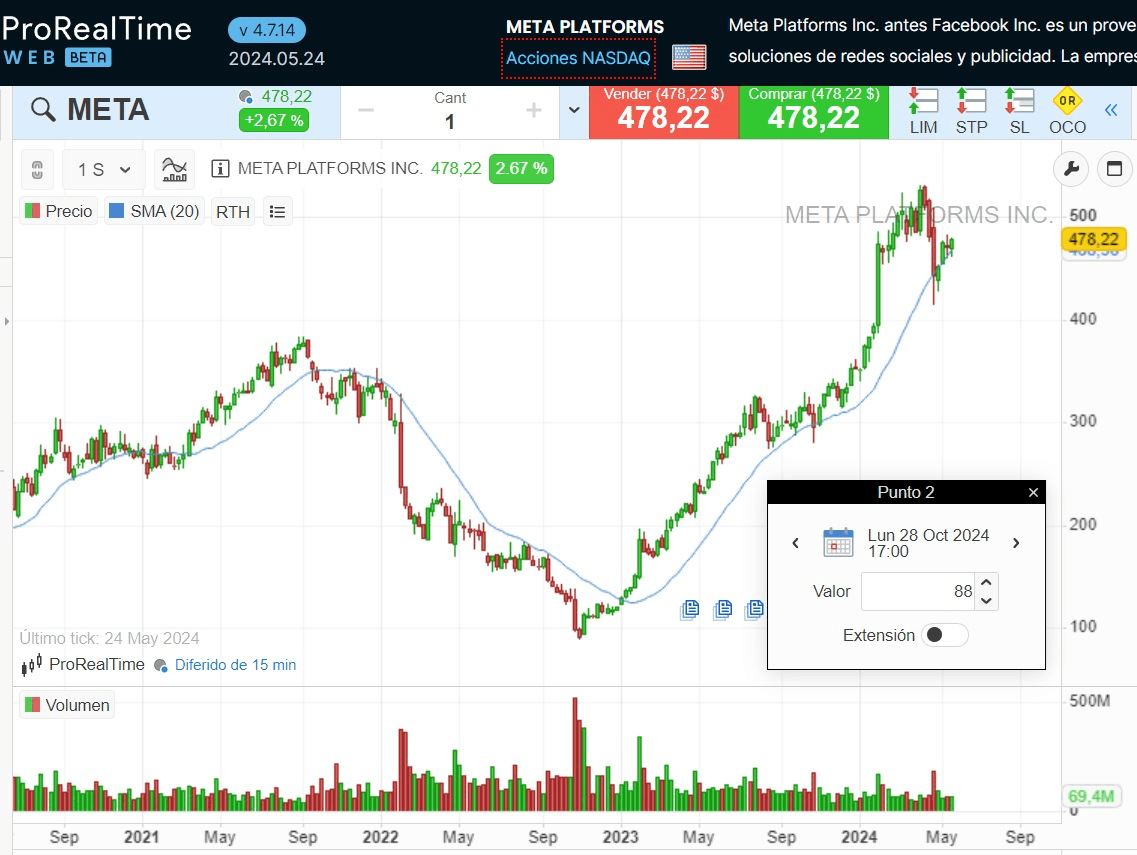Screen dimensions: 1137x855
Task: Toggle SMA (20) indicator visibility
Action: point(154,212)
